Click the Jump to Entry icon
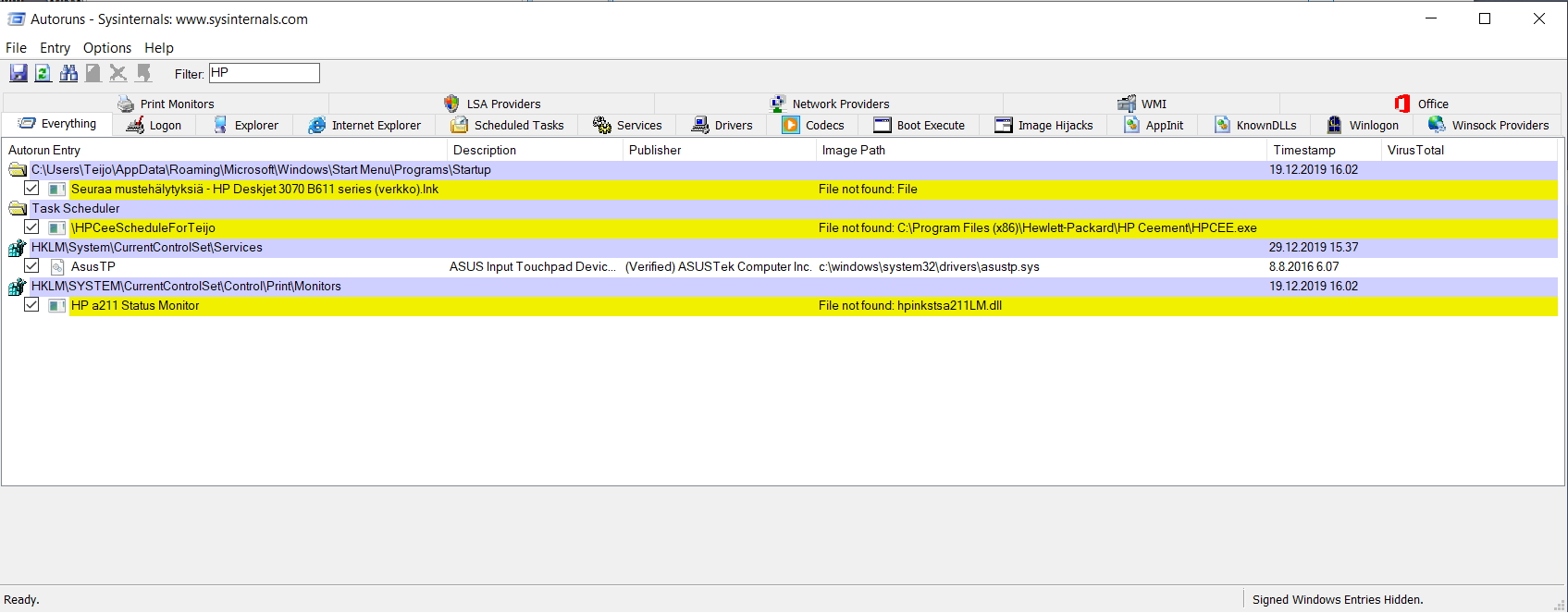This screenshot has width=1568, height=613. (x=143, y=73)
